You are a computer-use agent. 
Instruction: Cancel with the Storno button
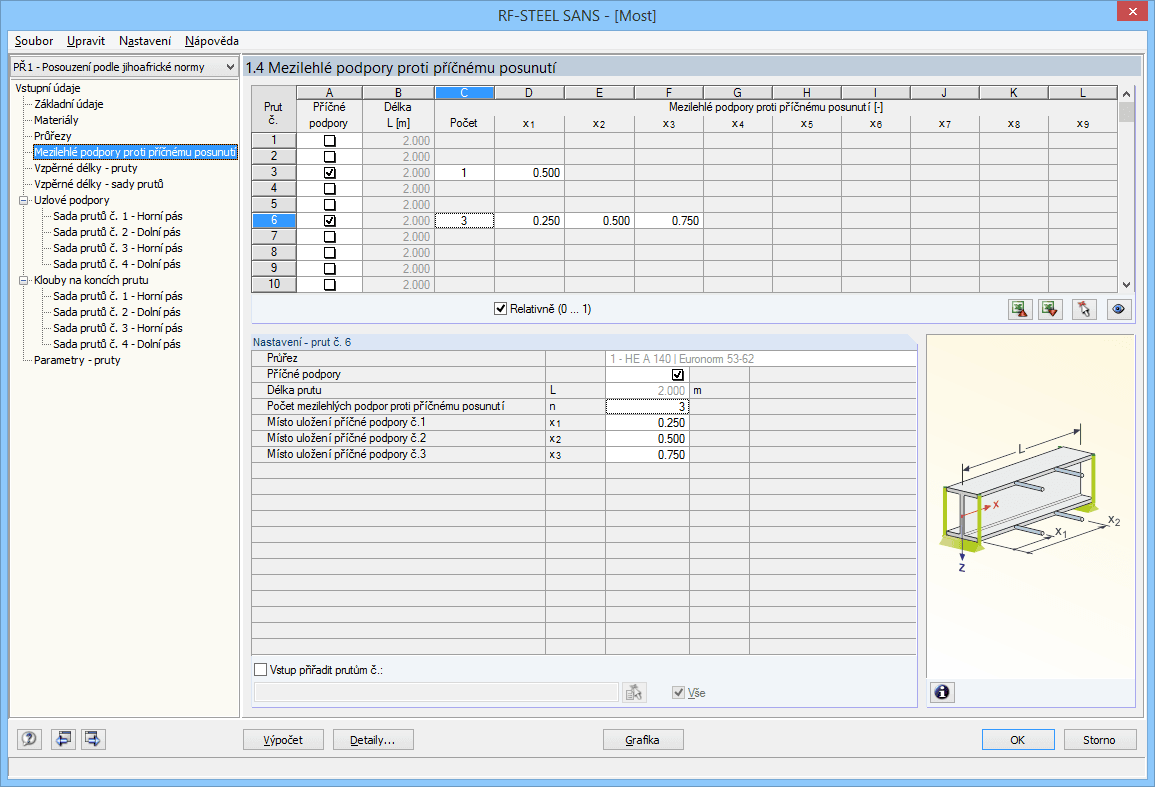click(x=1100, y=740)
